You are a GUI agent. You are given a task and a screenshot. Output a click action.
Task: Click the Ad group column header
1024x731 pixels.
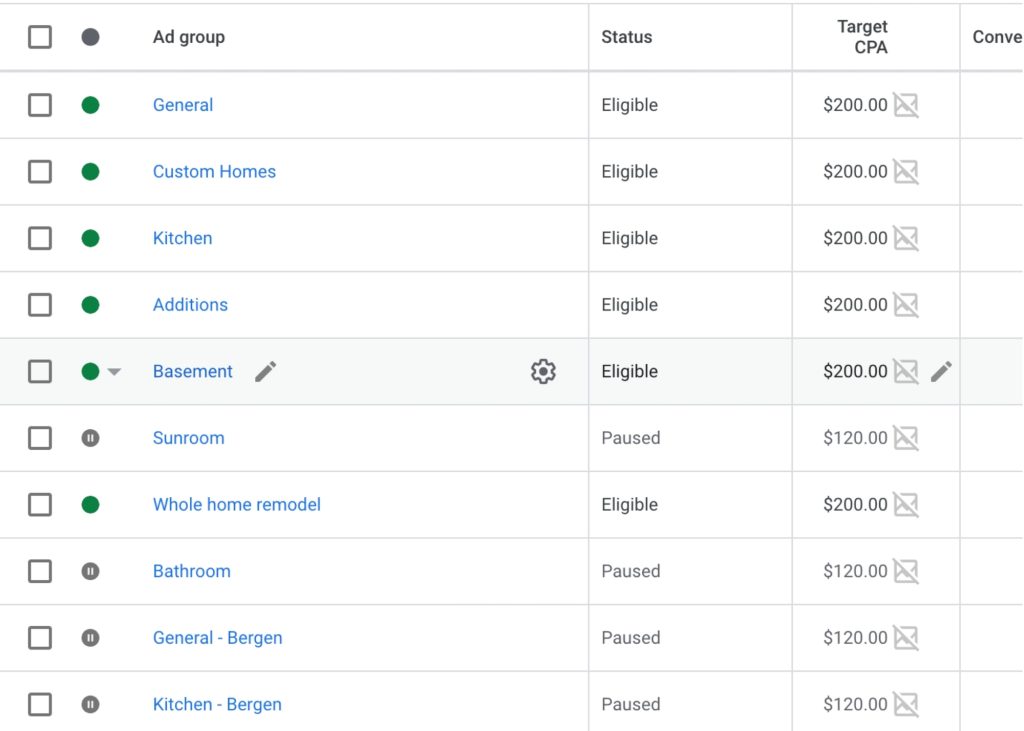coord(188,36)
